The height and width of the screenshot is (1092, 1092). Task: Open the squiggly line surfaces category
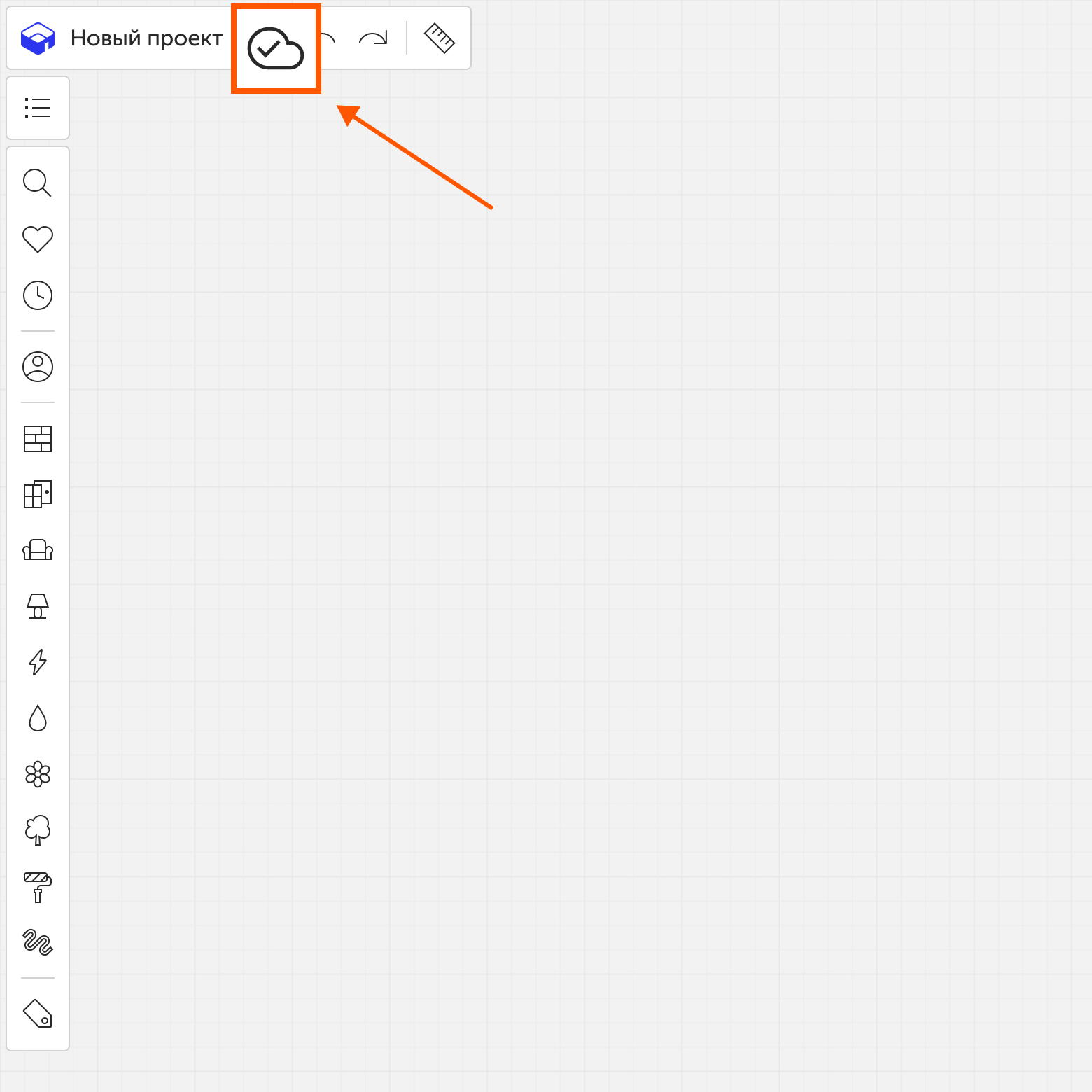coord(38,942)
